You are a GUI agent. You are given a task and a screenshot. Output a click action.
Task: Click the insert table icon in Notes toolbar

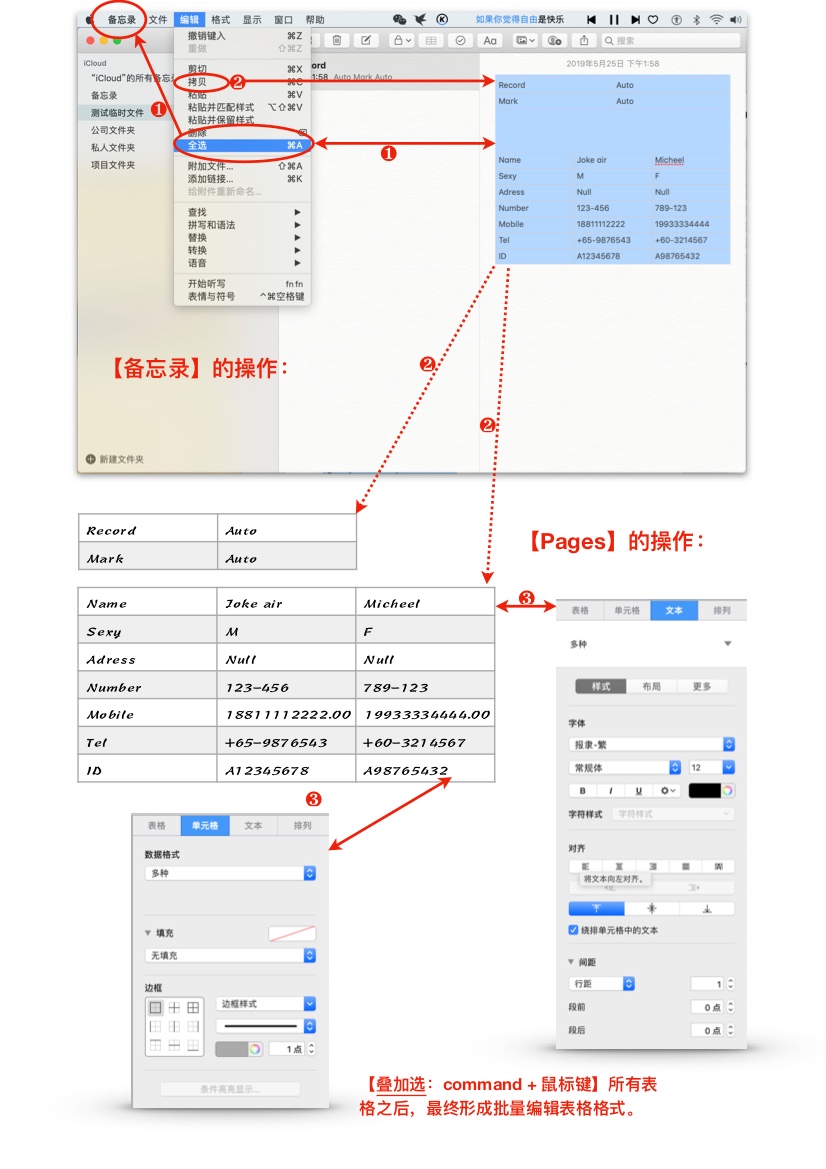click(x=431, y=40)
